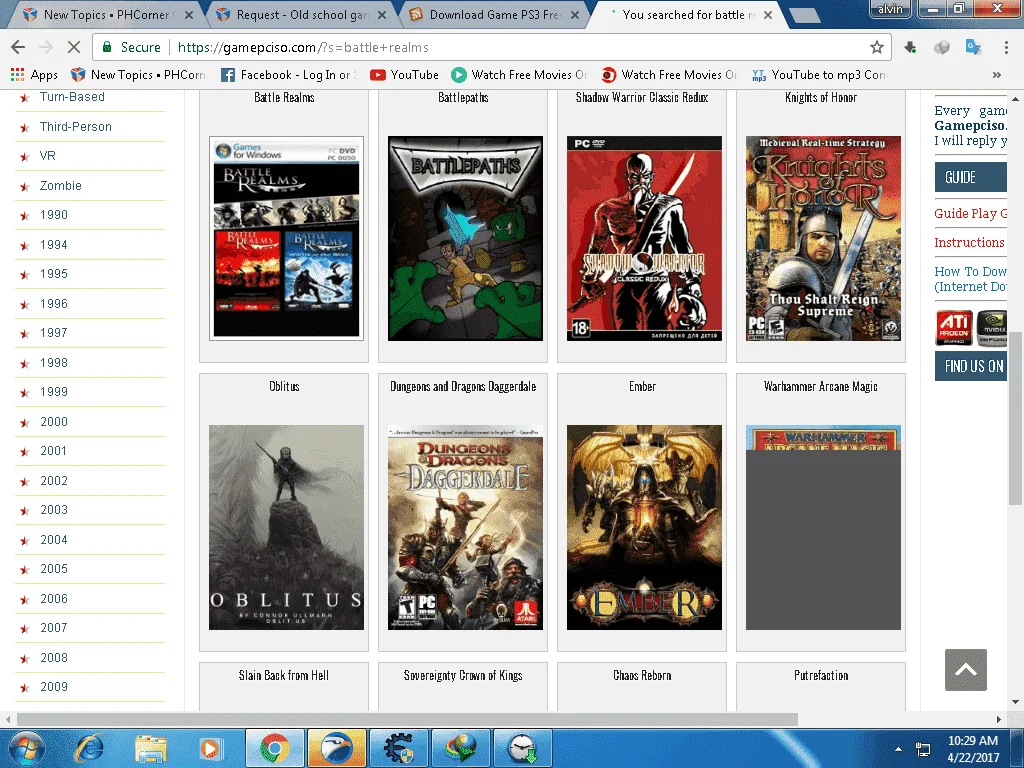Click the scroll-to-top arrow button
Screen dimensions: 1024x768
(965, 669)
